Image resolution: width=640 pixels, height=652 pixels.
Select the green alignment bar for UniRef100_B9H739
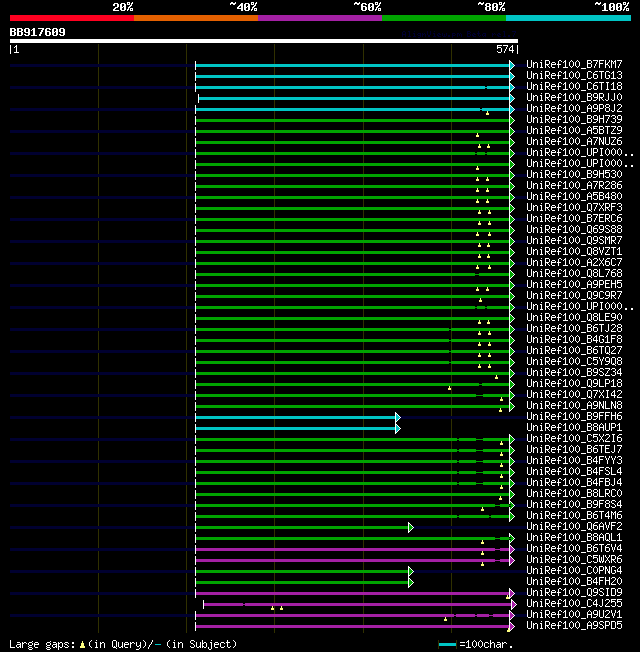[353, 121]
